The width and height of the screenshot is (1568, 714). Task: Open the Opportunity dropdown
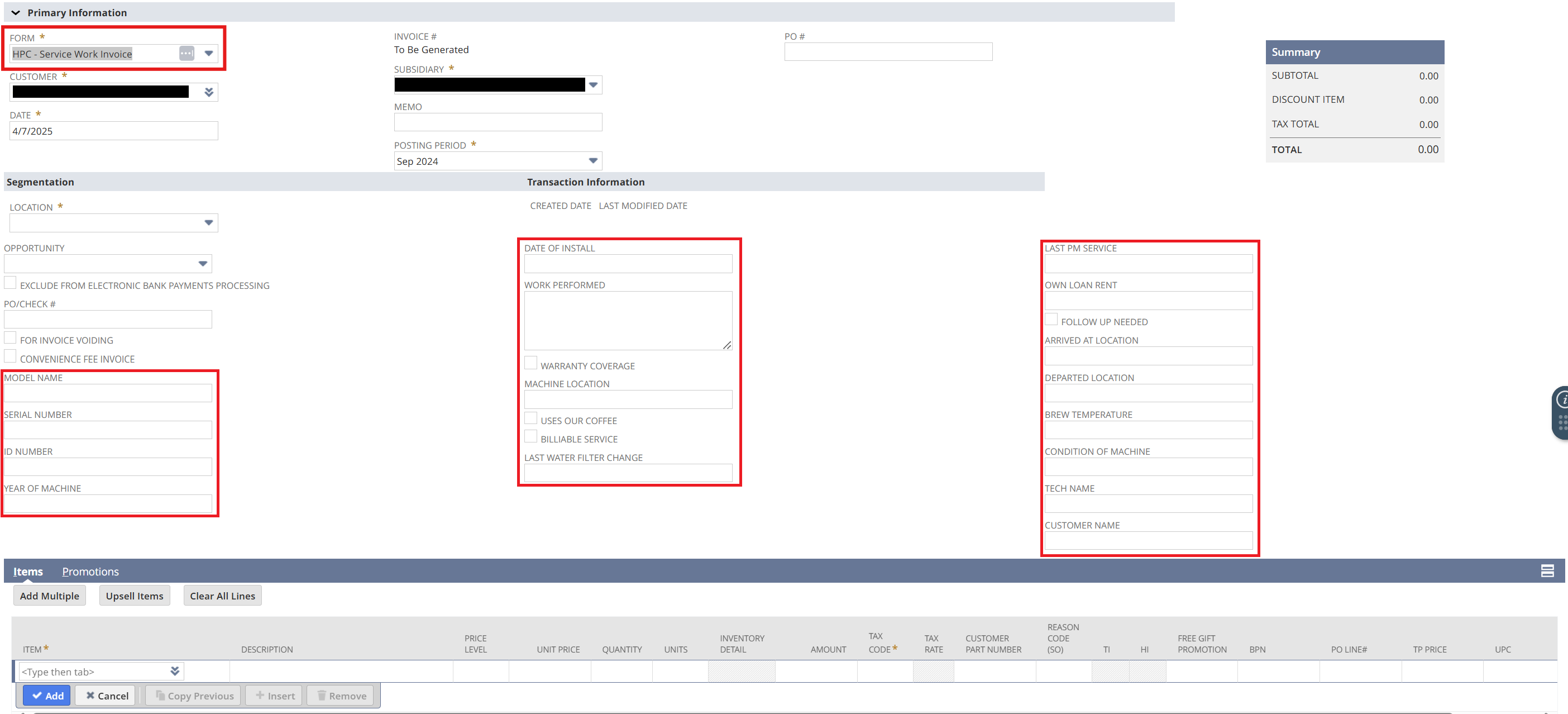point(203,264)
